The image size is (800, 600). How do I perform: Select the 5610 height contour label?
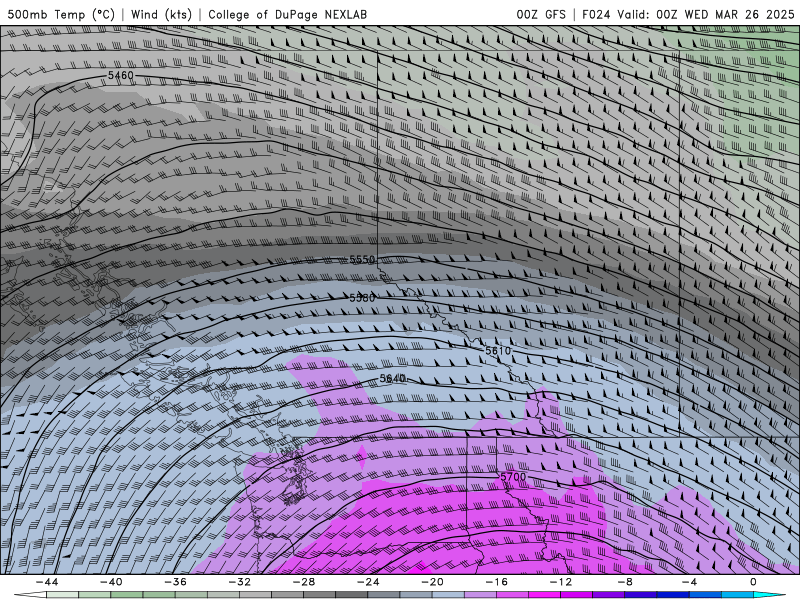coord(497,351)
